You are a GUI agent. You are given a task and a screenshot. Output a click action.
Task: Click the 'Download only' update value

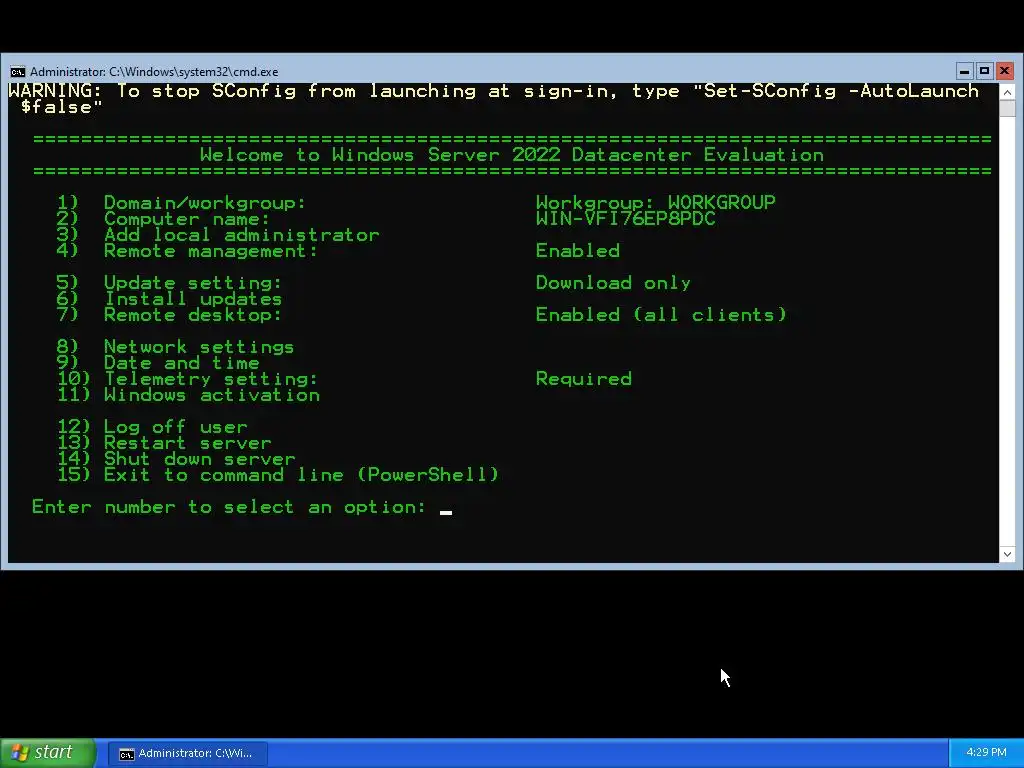click(613, 283)
